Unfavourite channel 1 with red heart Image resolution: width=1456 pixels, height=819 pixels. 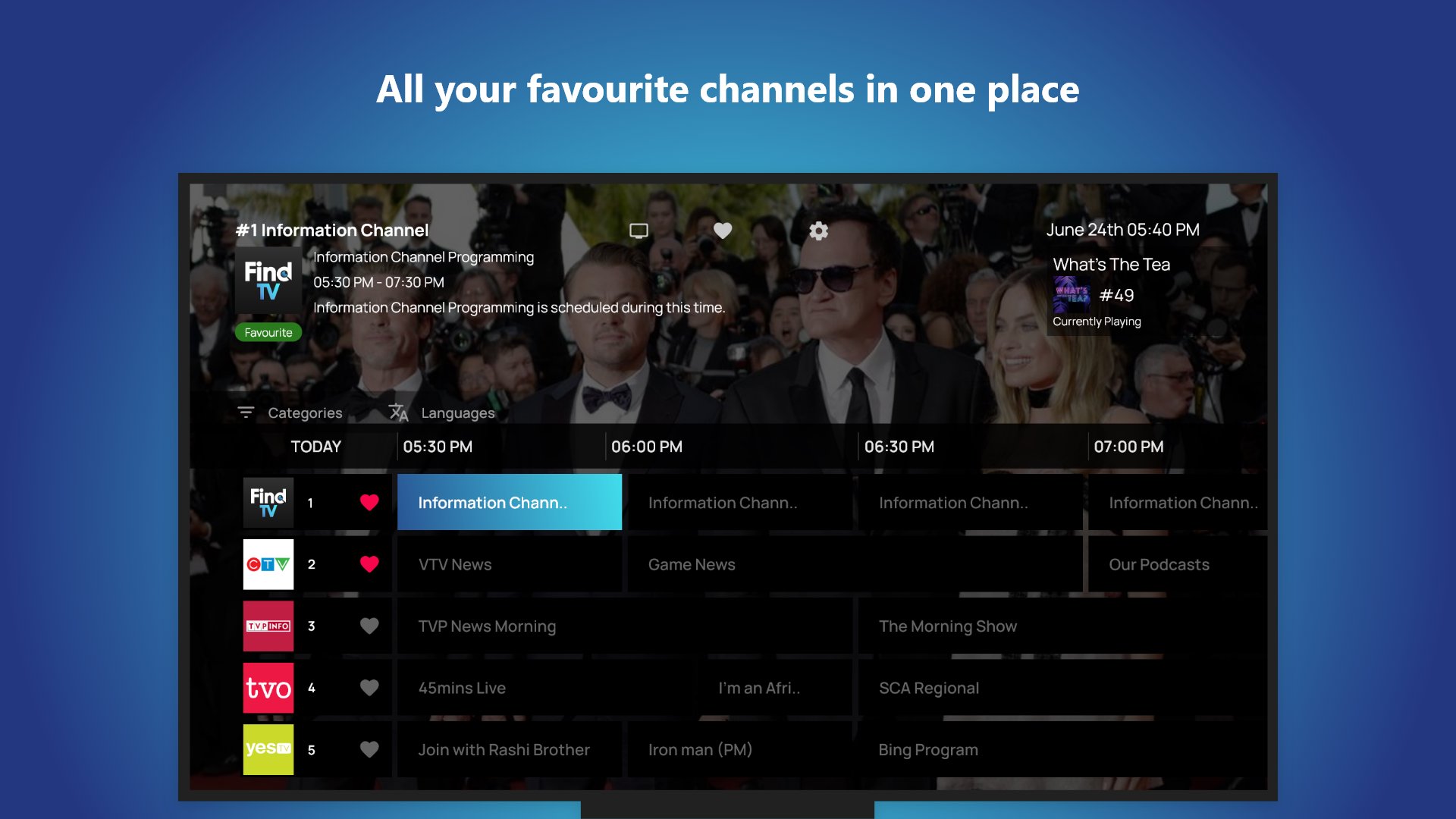click(x=369, y=503)
